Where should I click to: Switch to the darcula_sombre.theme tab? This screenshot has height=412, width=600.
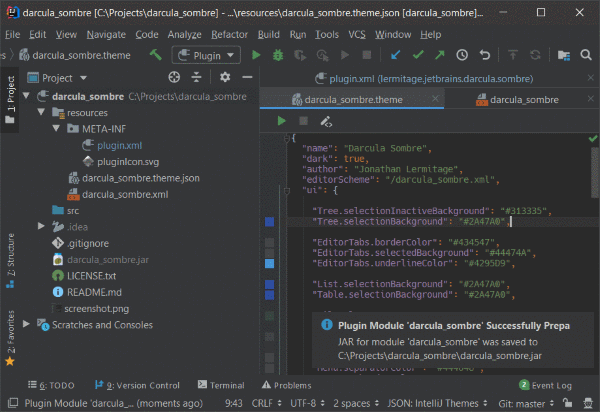353,99
